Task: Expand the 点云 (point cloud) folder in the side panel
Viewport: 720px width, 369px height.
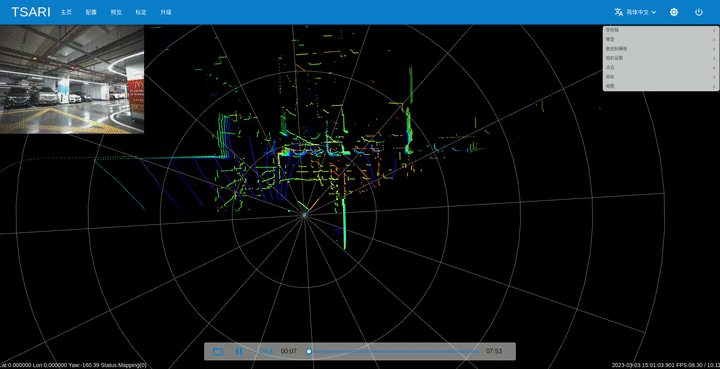Action: [661, 67]
